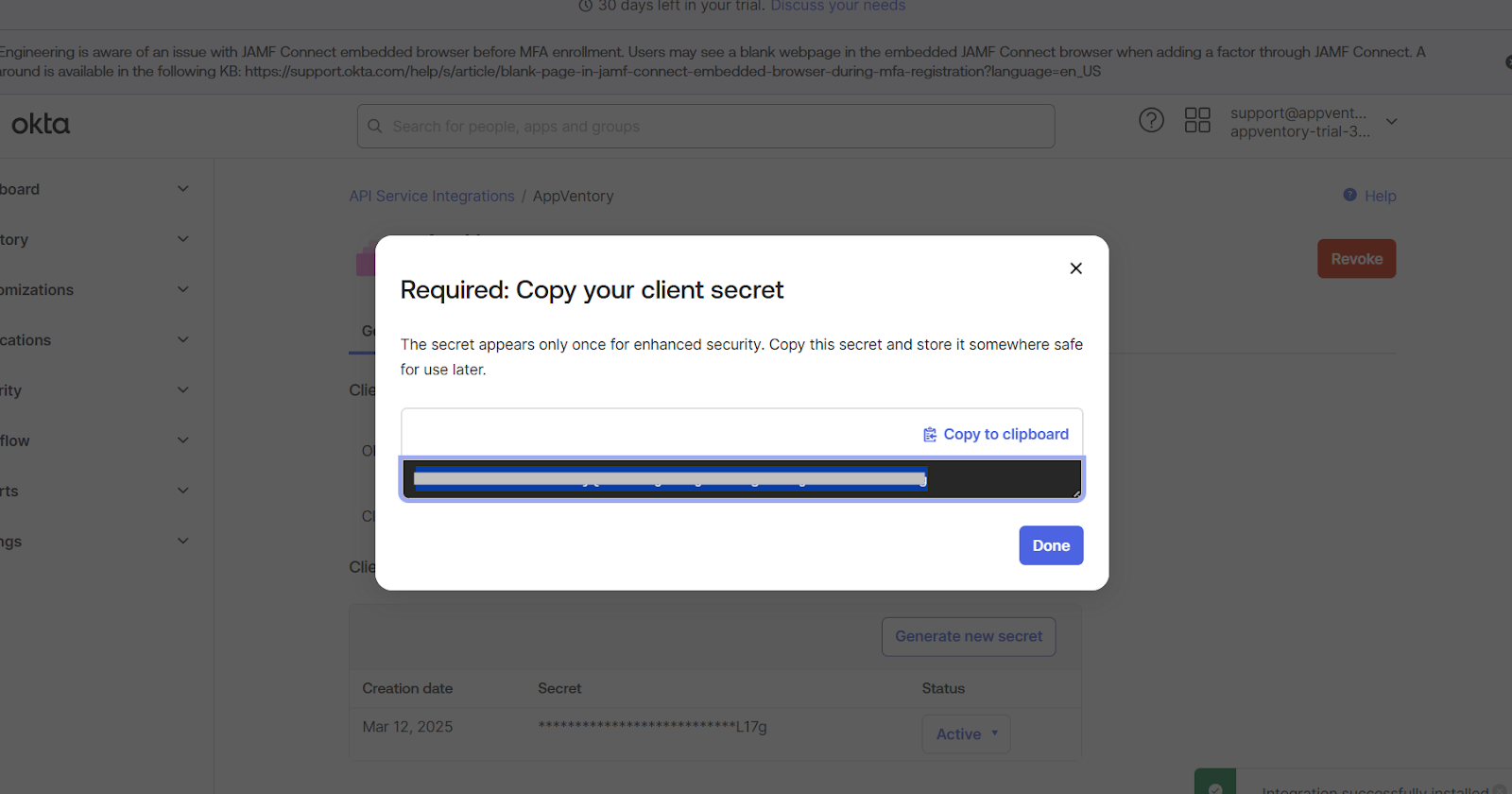This screenshot has height=794, width=1512.
Task: Expand the account menu chevron
Action: 1391,121
